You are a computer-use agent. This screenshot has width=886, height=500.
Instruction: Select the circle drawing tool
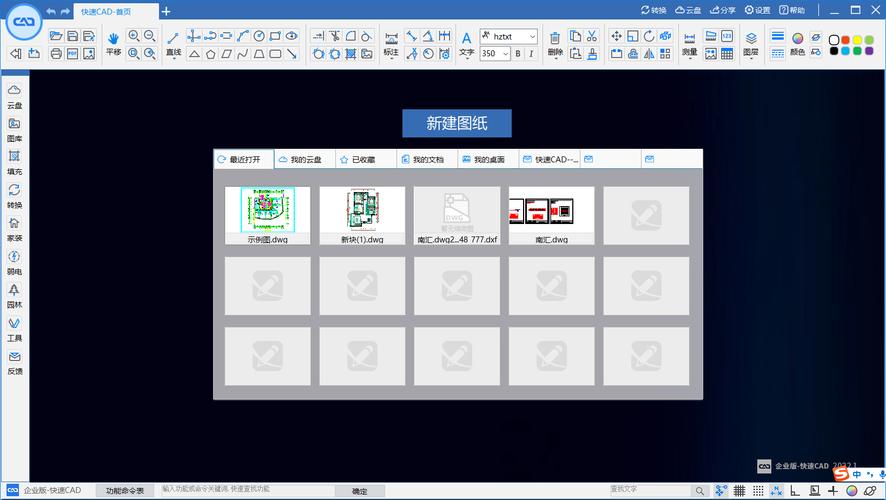click(259, 36)
